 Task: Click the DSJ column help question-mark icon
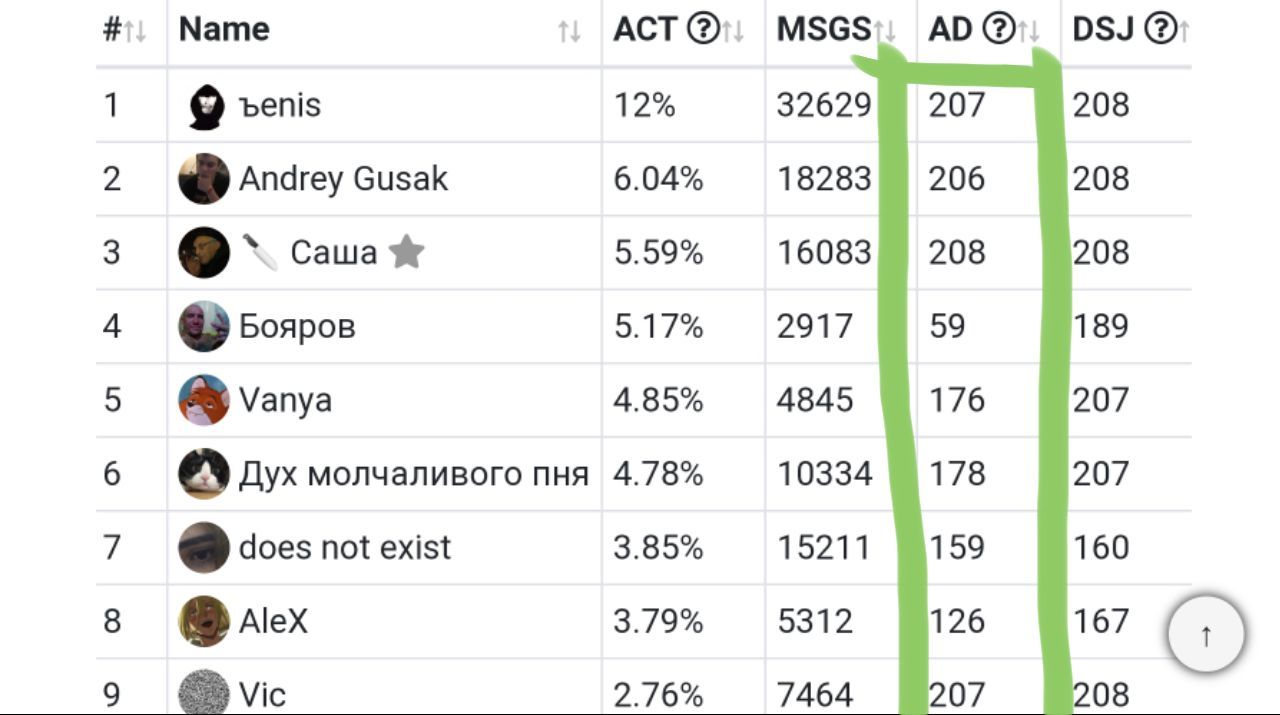coord(1160,29)
